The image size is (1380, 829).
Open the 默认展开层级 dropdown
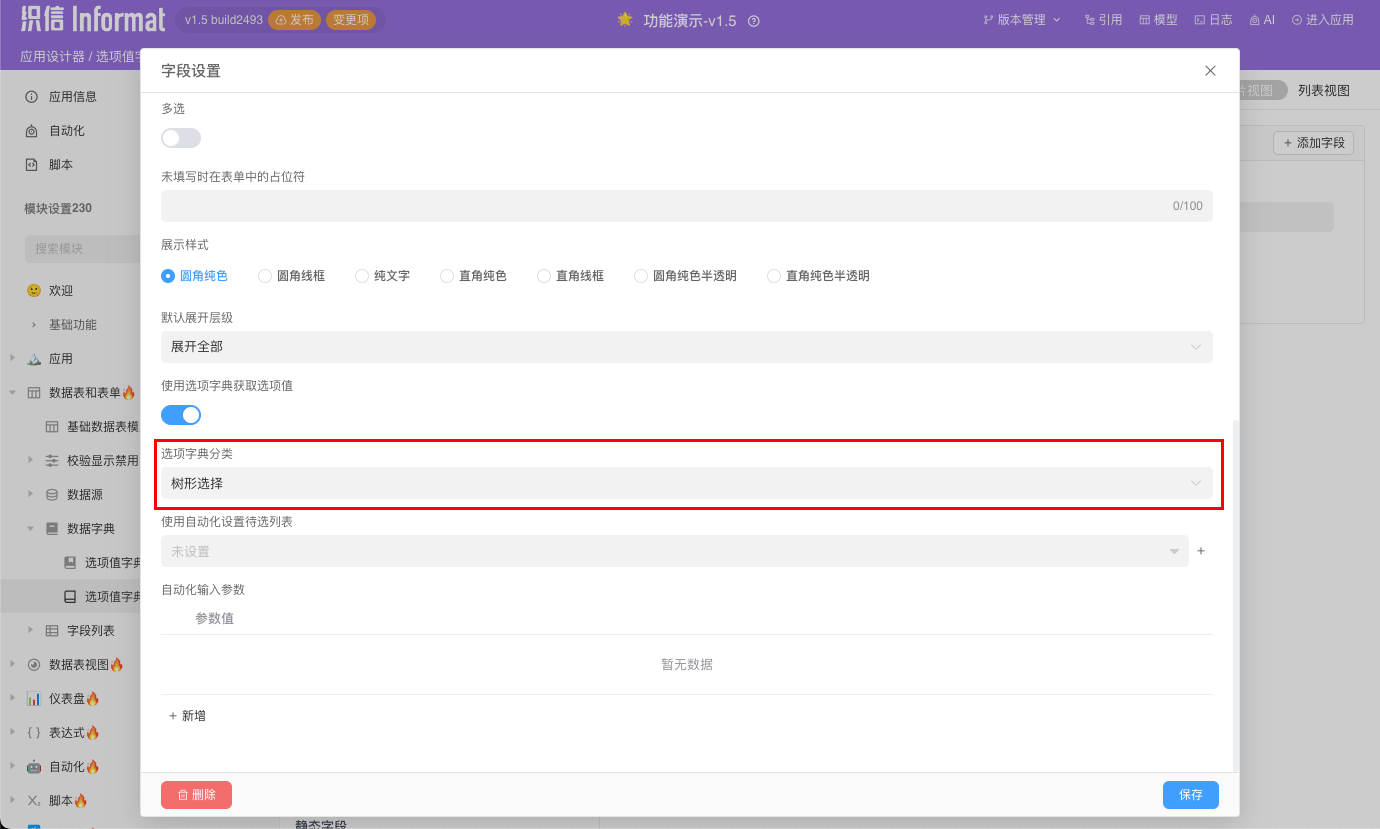tap(687, 347)
